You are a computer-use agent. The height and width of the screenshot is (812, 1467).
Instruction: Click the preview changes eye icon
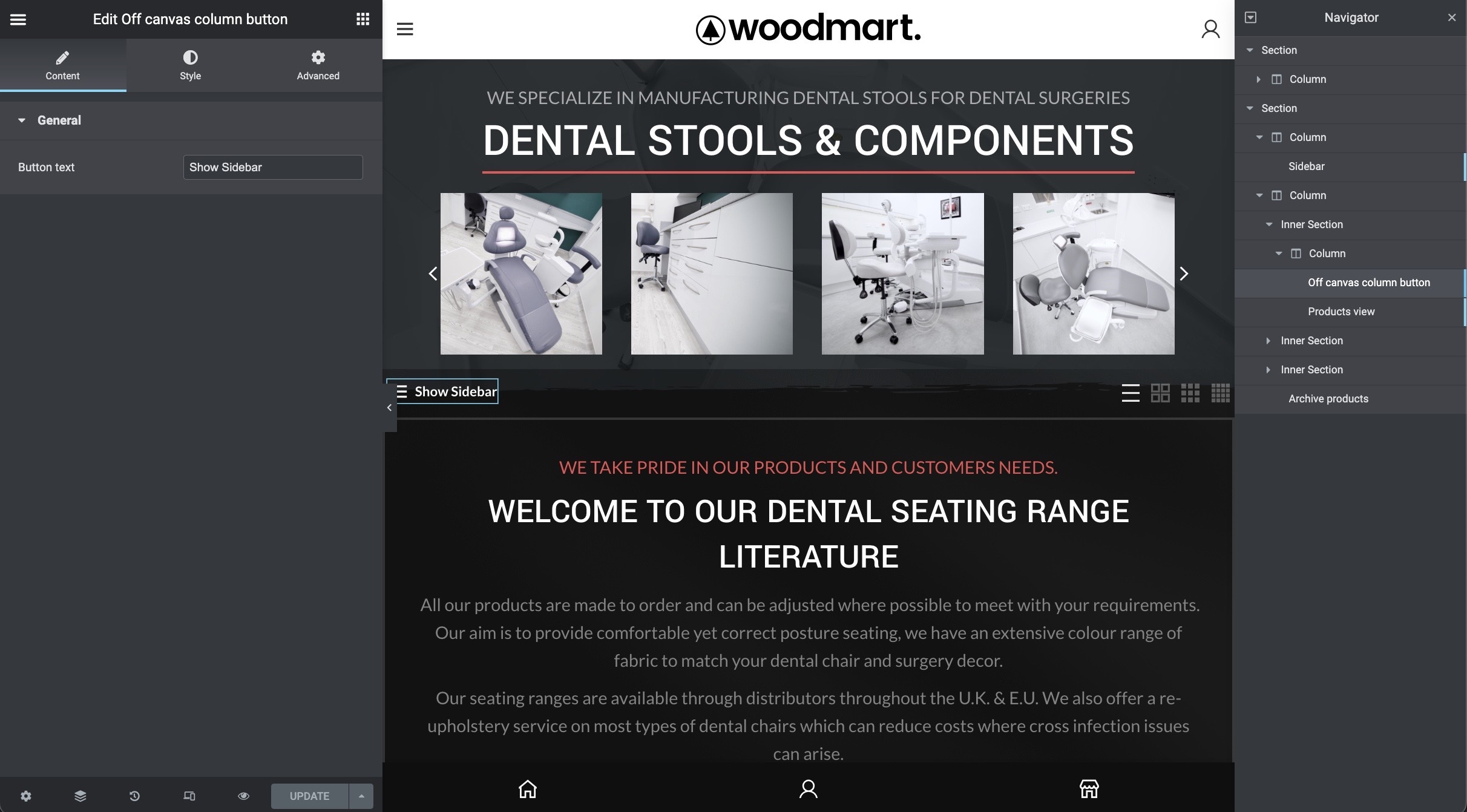pos(243,796)
